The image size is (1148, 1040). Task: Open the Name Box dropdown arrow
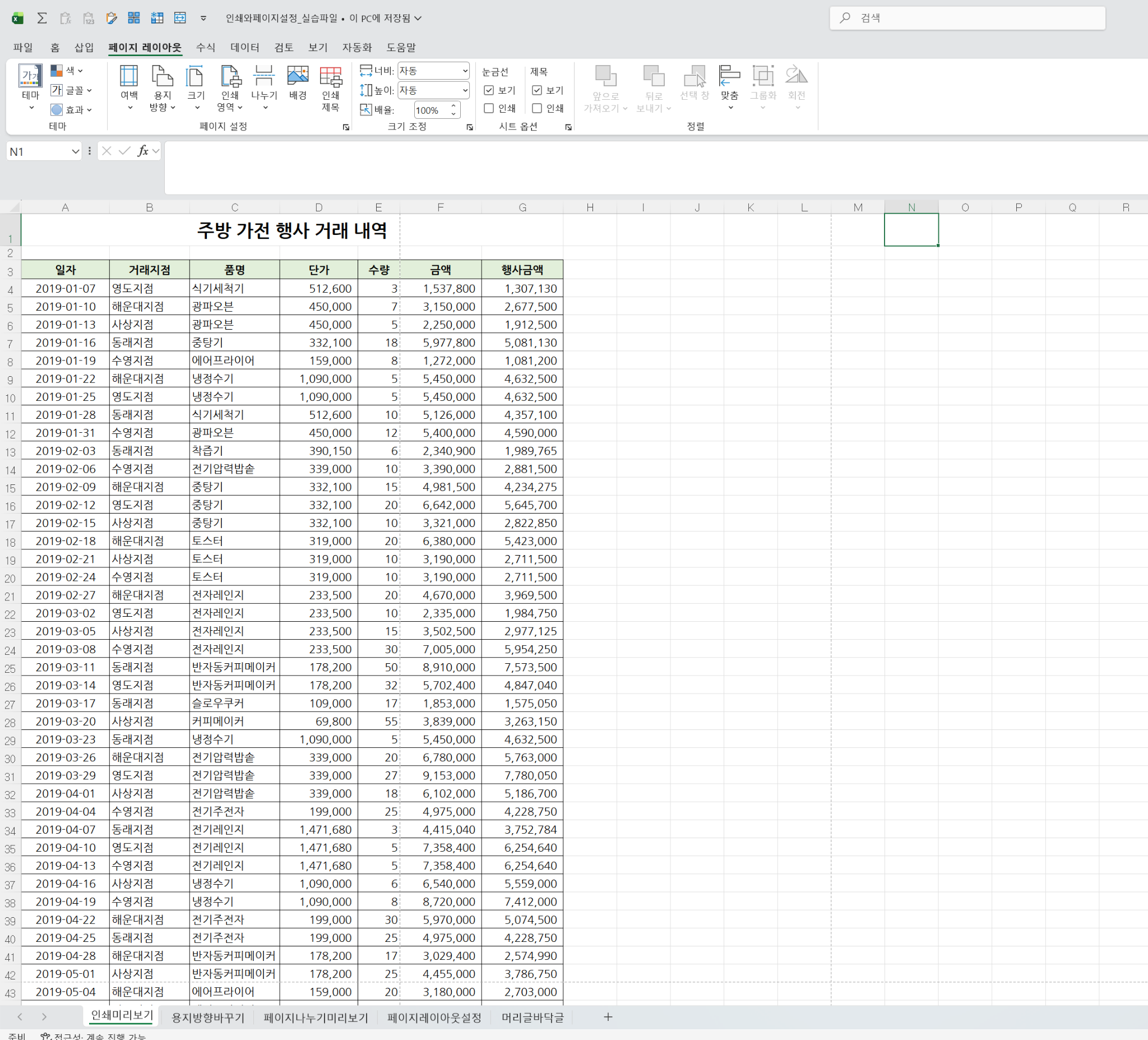pyautogui.click(x=75, y=151)
